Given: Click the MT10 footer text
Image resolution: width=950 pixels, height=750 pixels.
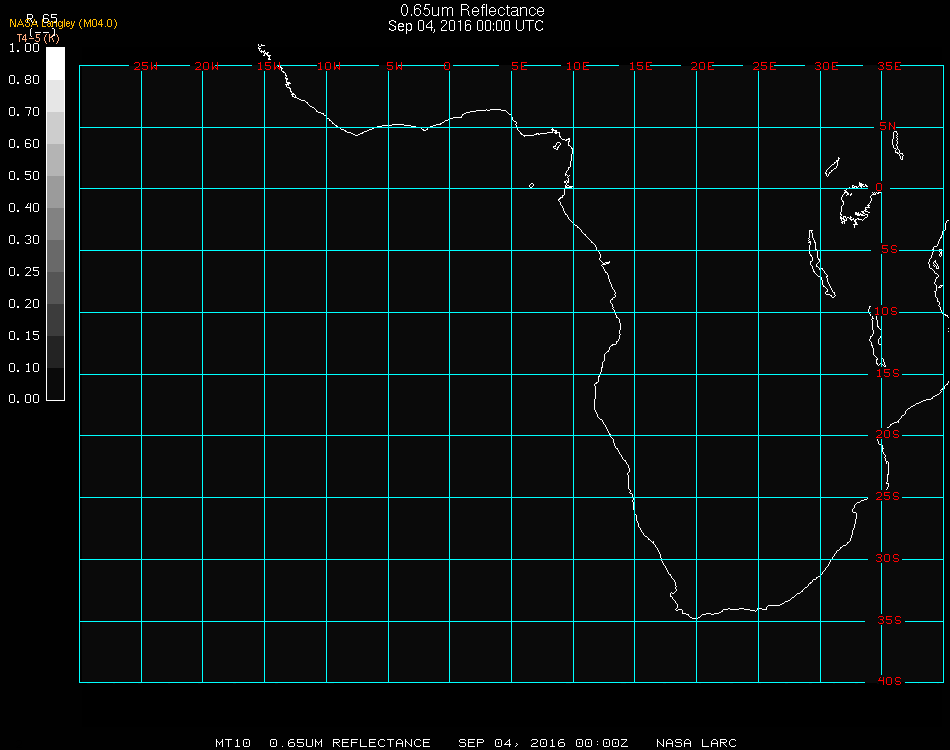Looking at the screenshot, I should click(233, 743).
